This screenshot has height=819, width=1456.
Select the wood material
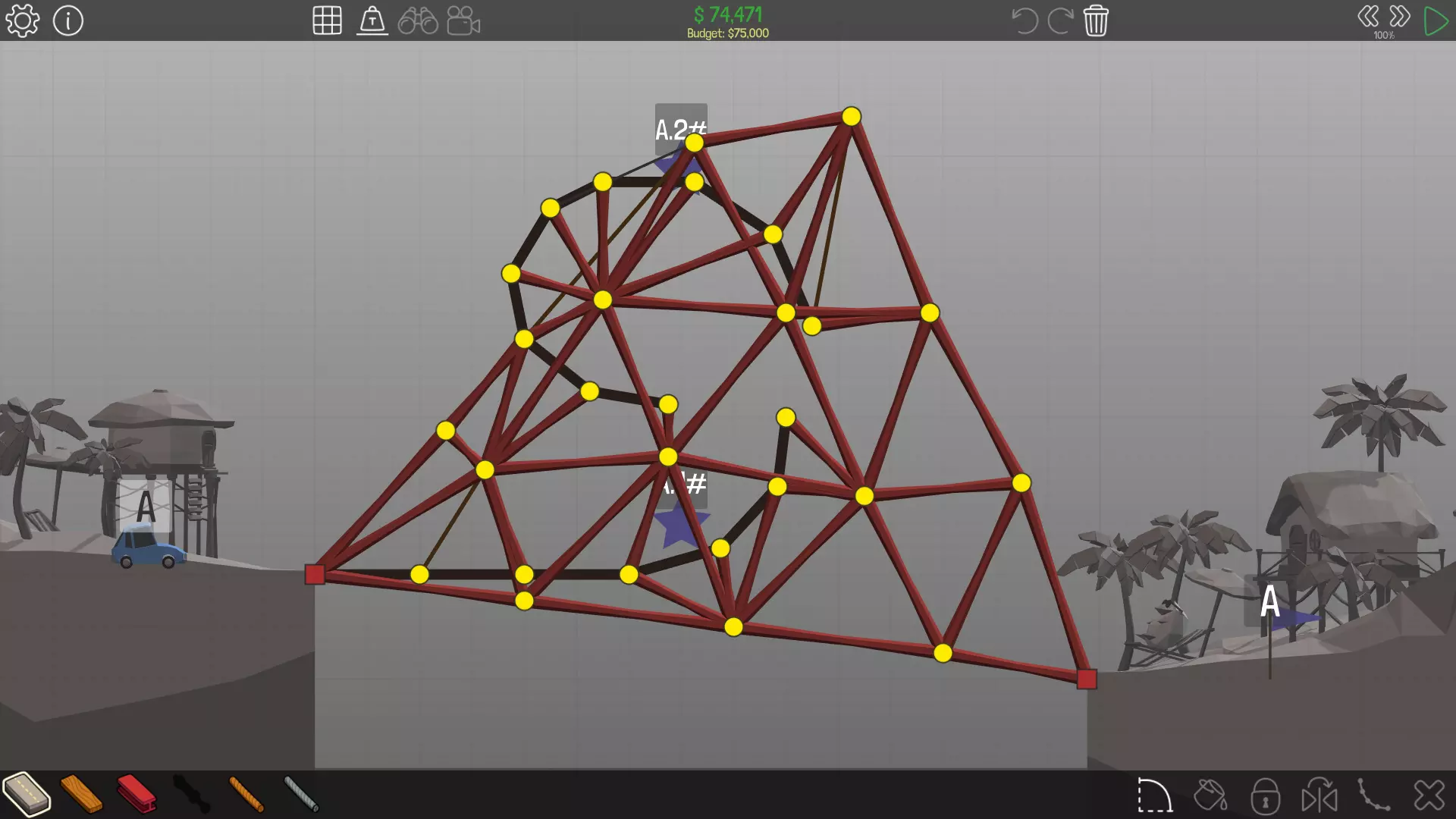[81, 794]
